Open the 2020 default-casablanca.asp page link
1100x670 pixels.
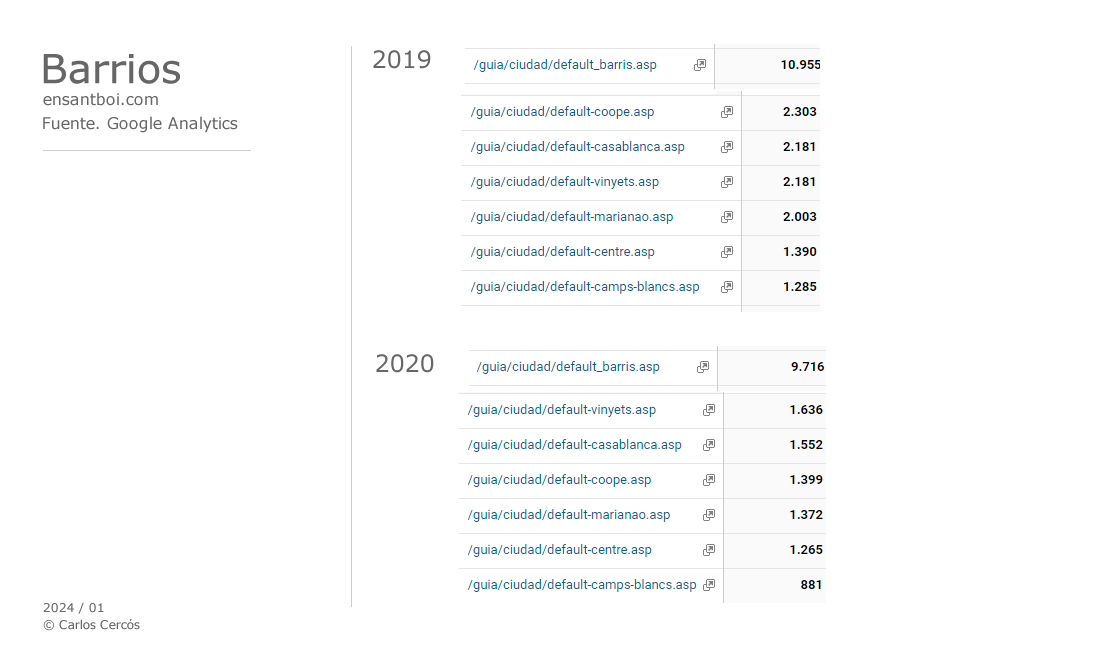coord(575,445)
